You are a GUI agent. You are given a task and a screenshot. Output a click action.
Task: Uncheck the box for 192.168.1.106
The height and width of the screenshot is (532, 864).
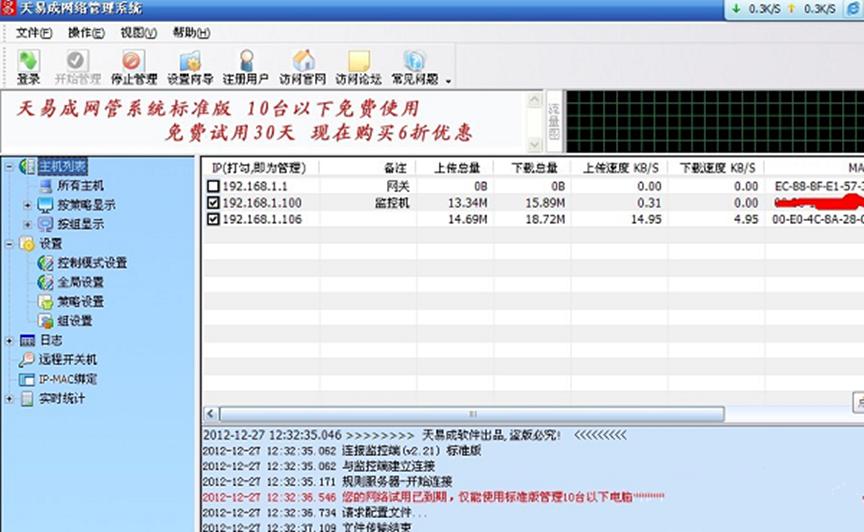point(213,219)
